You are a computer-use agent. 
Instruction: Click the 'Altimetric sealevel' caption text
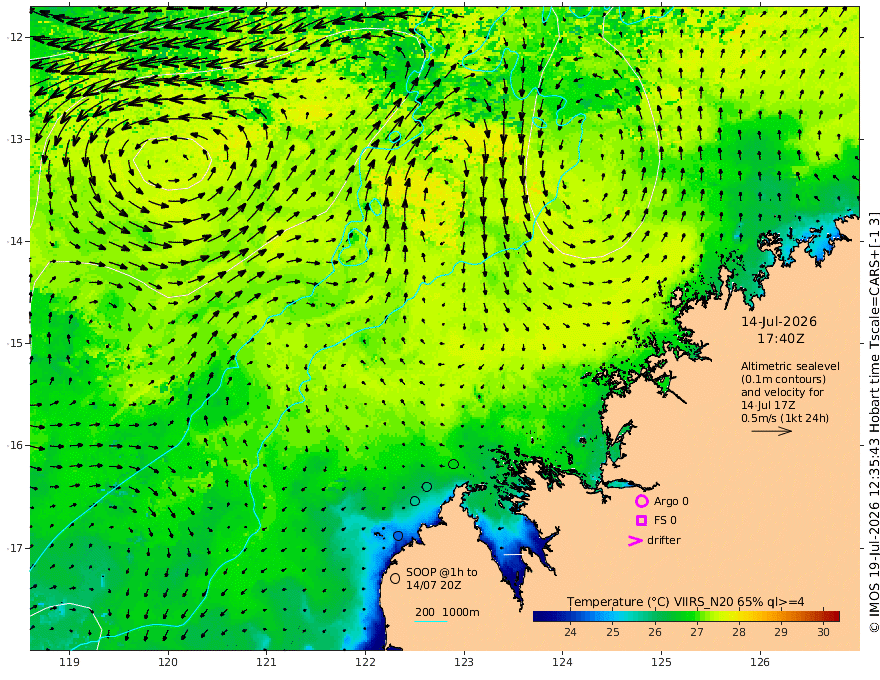(x=790, y=366)
